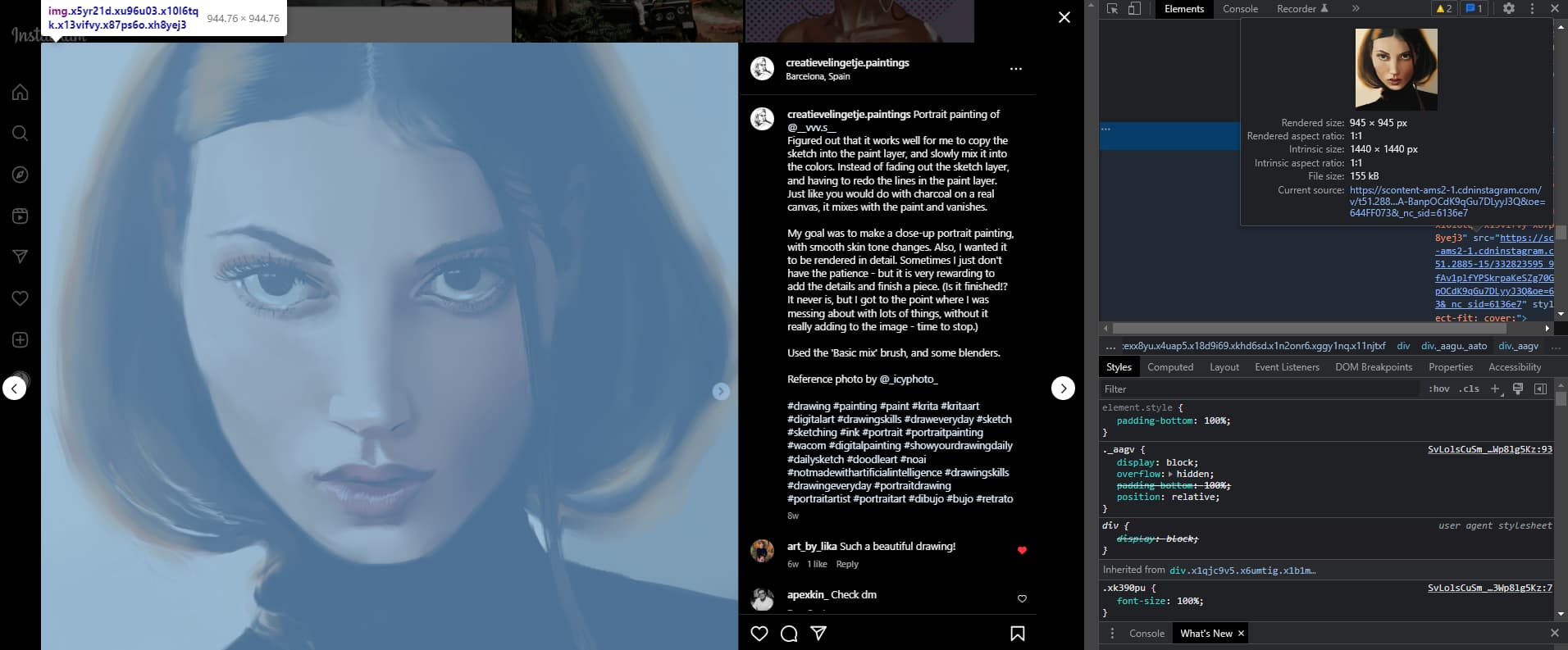
Task: Open DevTools customize three-dot menu
Action: point(1532,9)
